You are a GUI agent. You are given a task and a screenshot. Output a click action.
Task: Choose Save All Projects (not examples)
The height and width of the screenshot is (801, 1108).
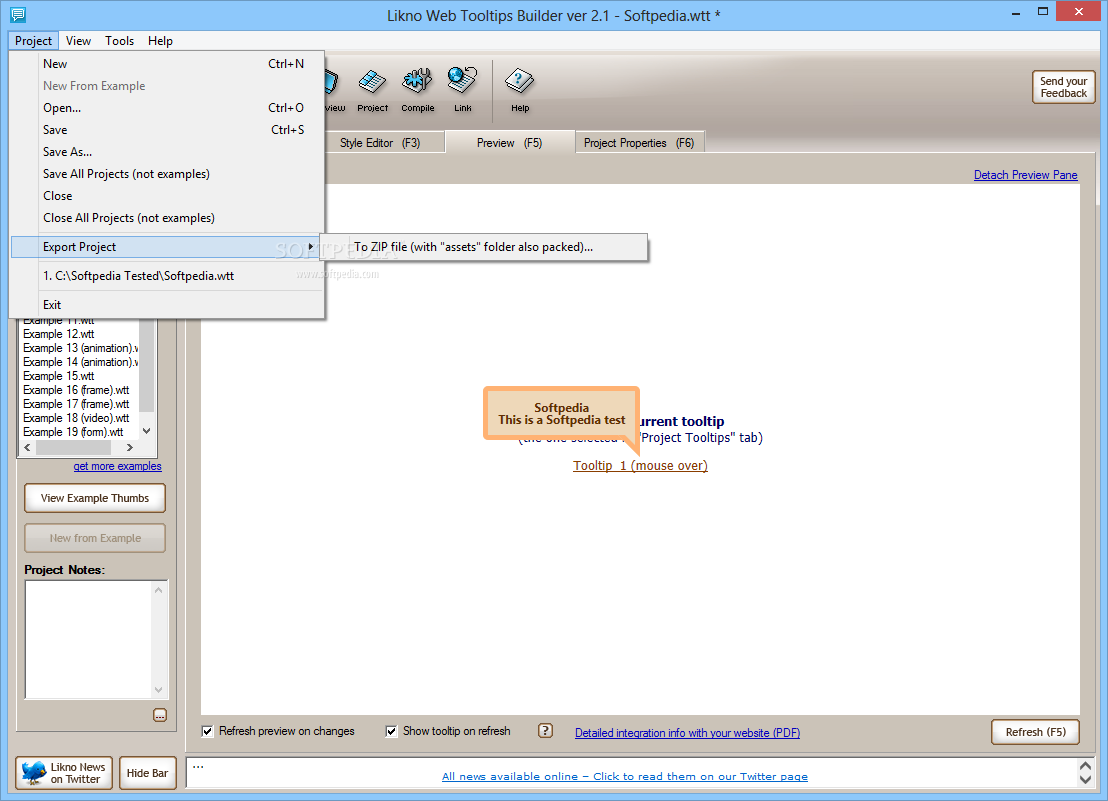pos(167,174)
